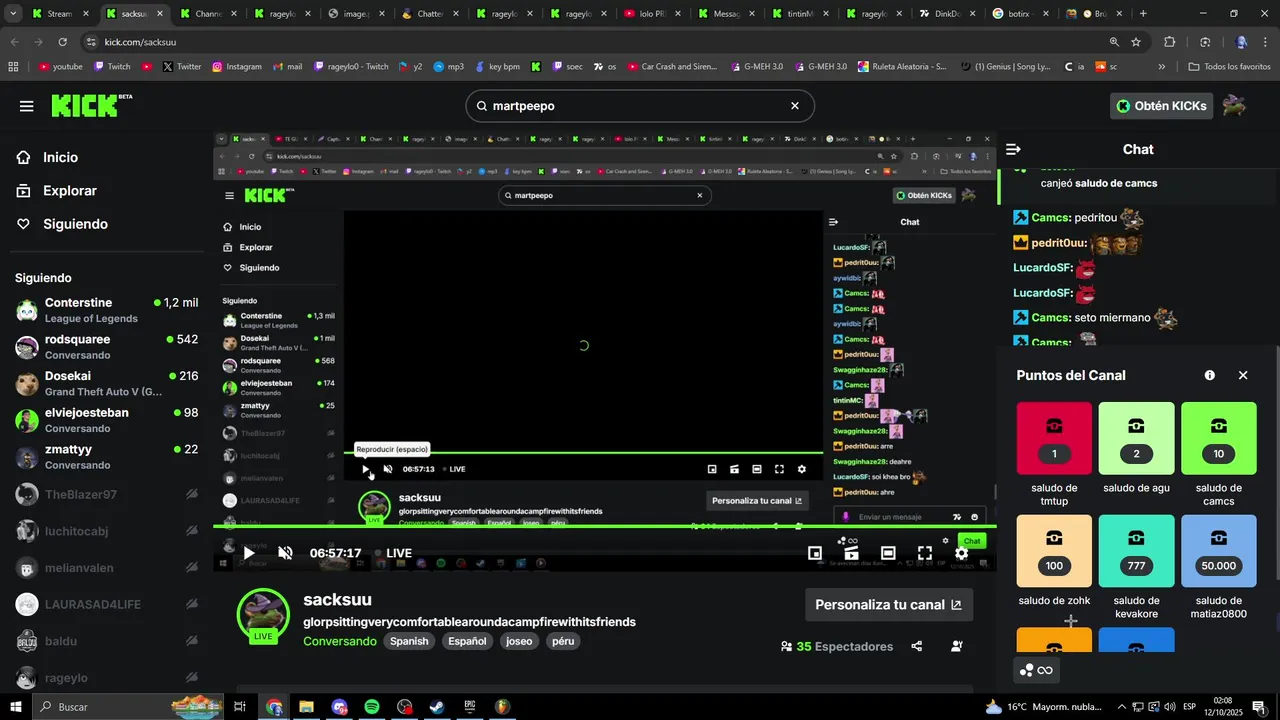Image resolution: width=1280 pixels, height=720 pixels.
Task: Open the moderator user icon near share
Action: pos(957,647)
